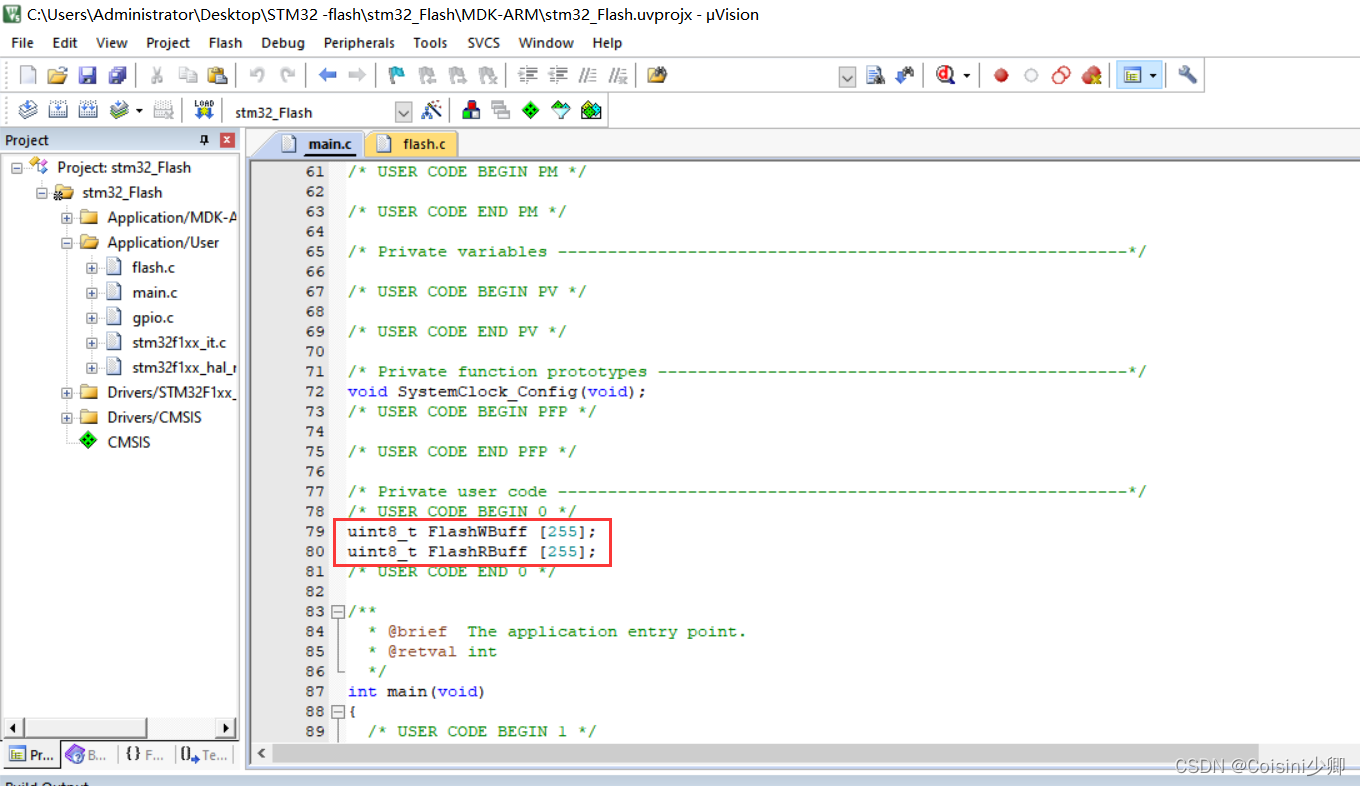The width and height of the screenshot is (1360, 786).
Task: Kill all breakpoints icon
Action: coord(1091,75)
